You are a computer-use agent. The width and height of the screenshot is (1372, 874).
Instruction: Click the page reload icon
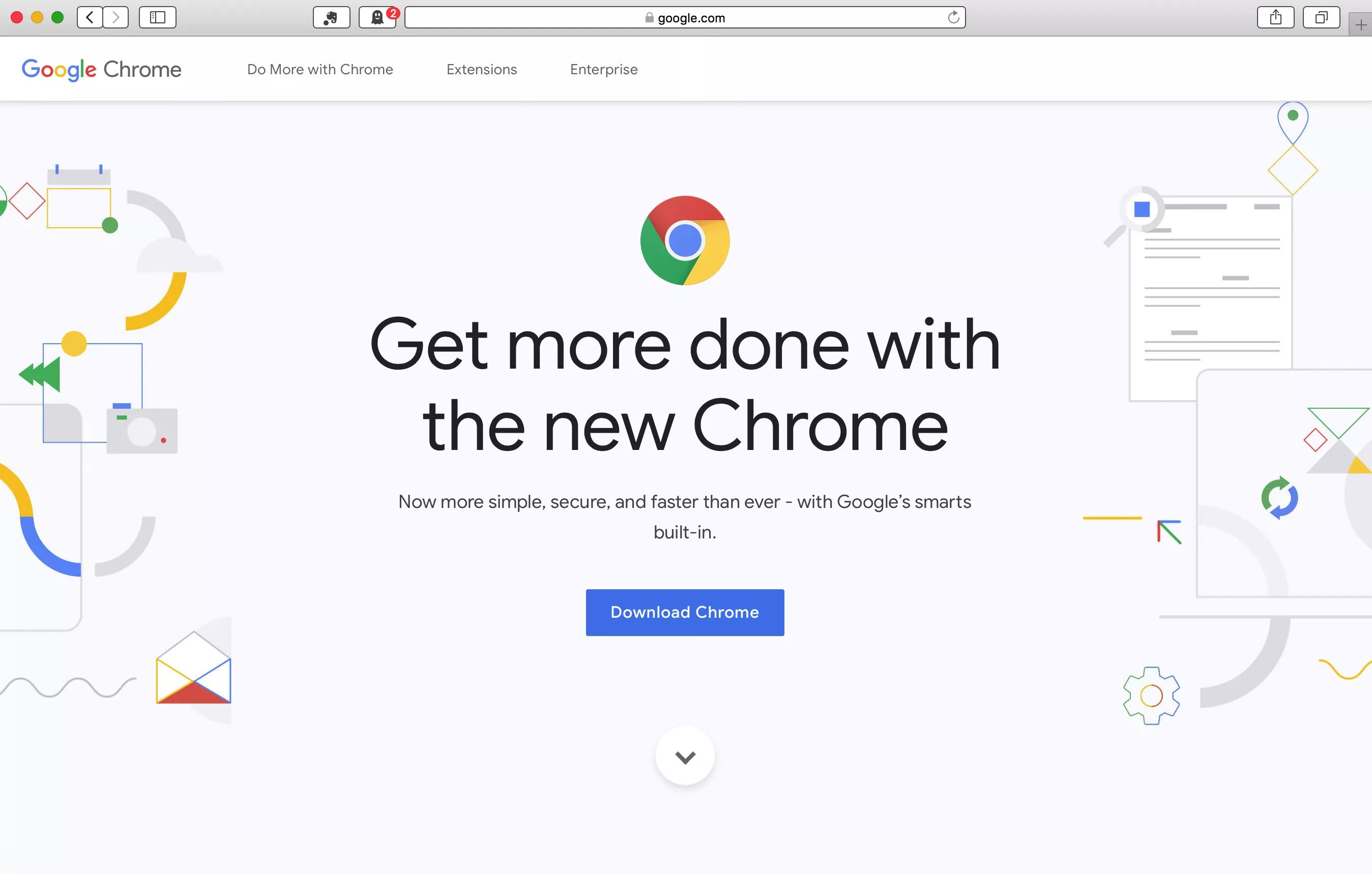coord(954,17)
